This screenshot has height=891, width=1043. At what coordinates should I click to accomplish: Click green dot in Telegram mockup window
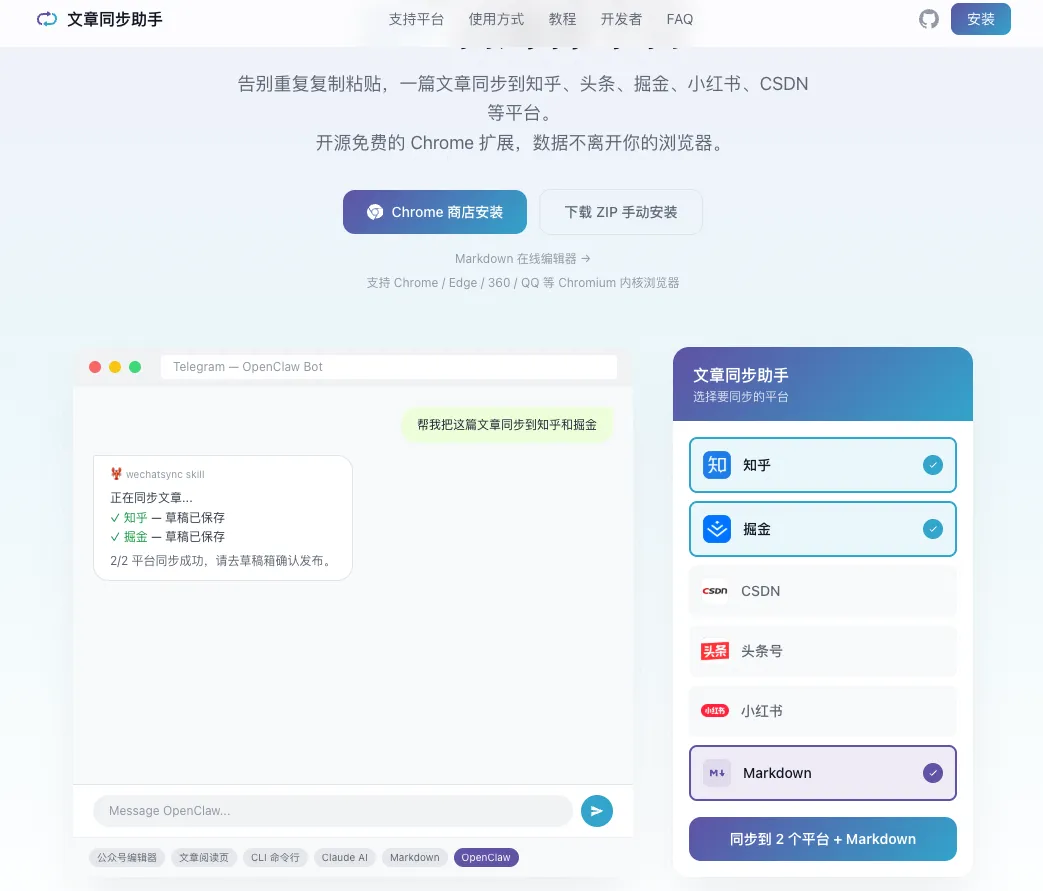tap(135, 367)
